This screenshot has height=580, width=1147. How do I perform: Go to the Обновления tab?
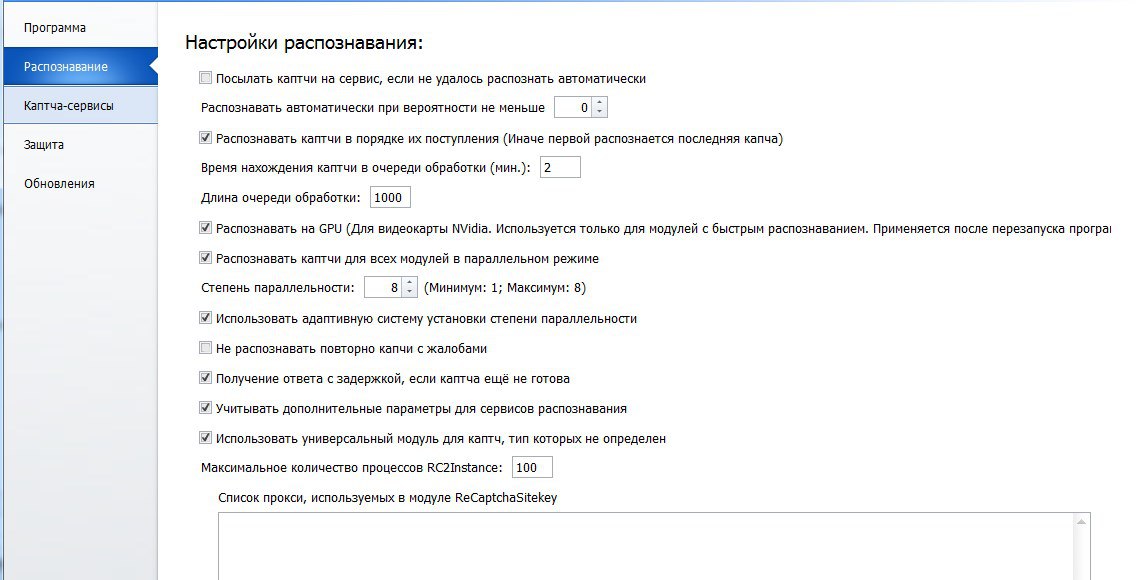point(79,184)
